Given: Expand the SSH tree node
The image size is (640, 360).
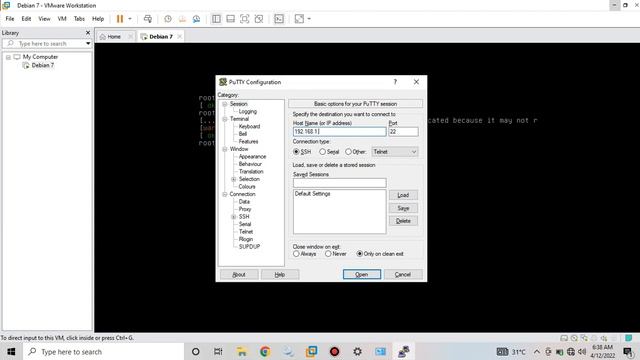Looking at the screenshot, I should [x=233, y=217].
